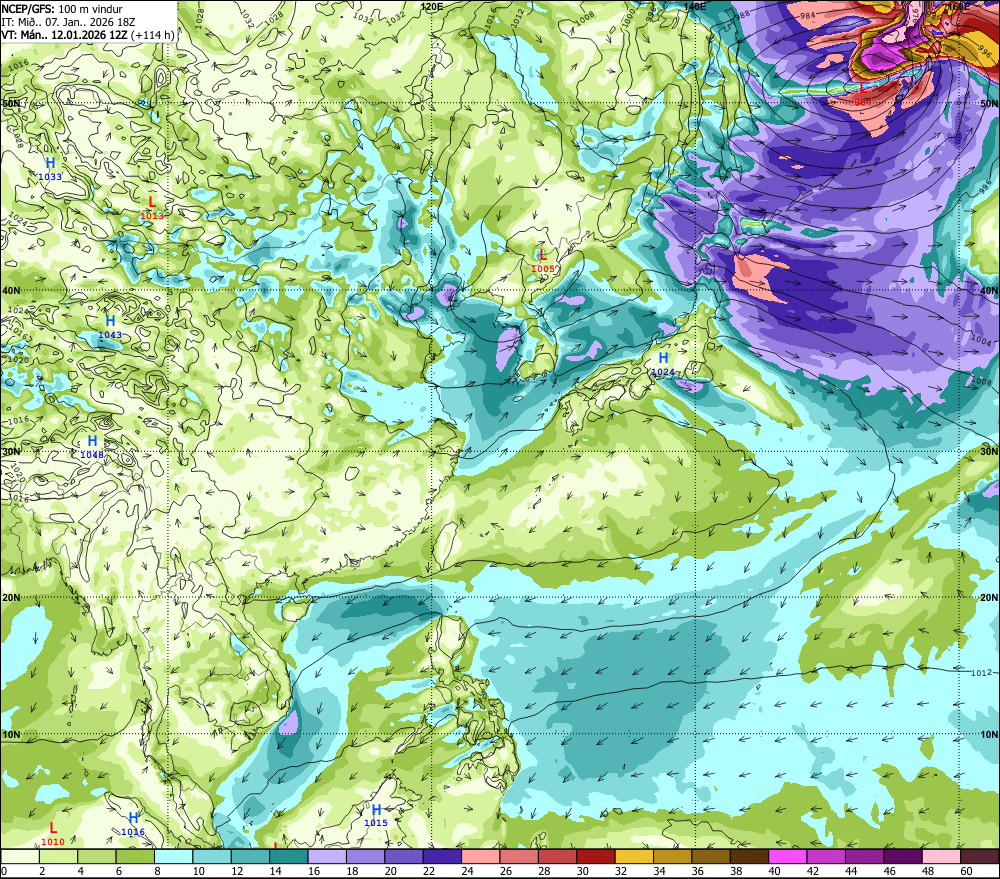
Task: Pick the magenta 40–42 legend swatch
Action: coord(788,857)
